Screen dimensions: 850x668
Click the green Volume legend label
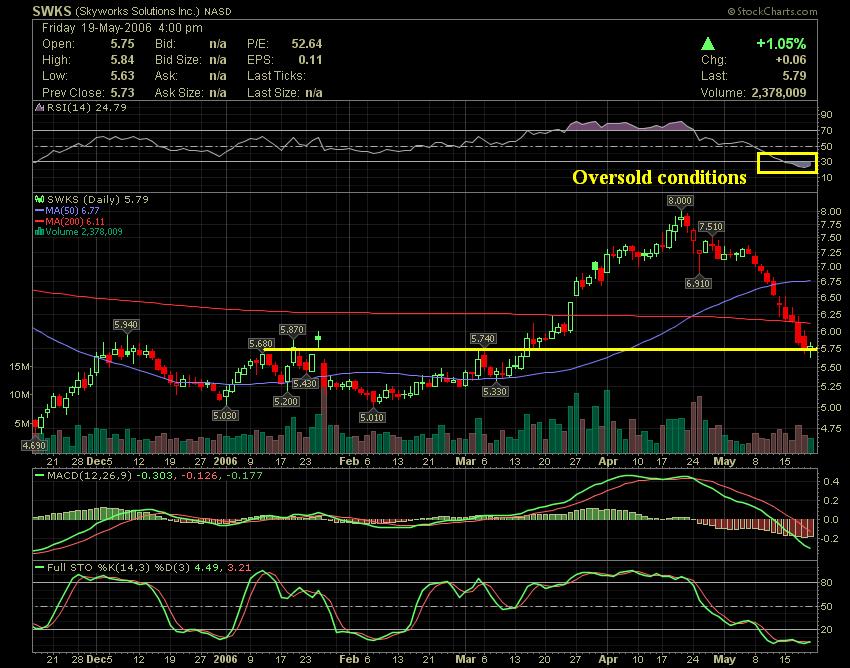[x=84, y=232]
